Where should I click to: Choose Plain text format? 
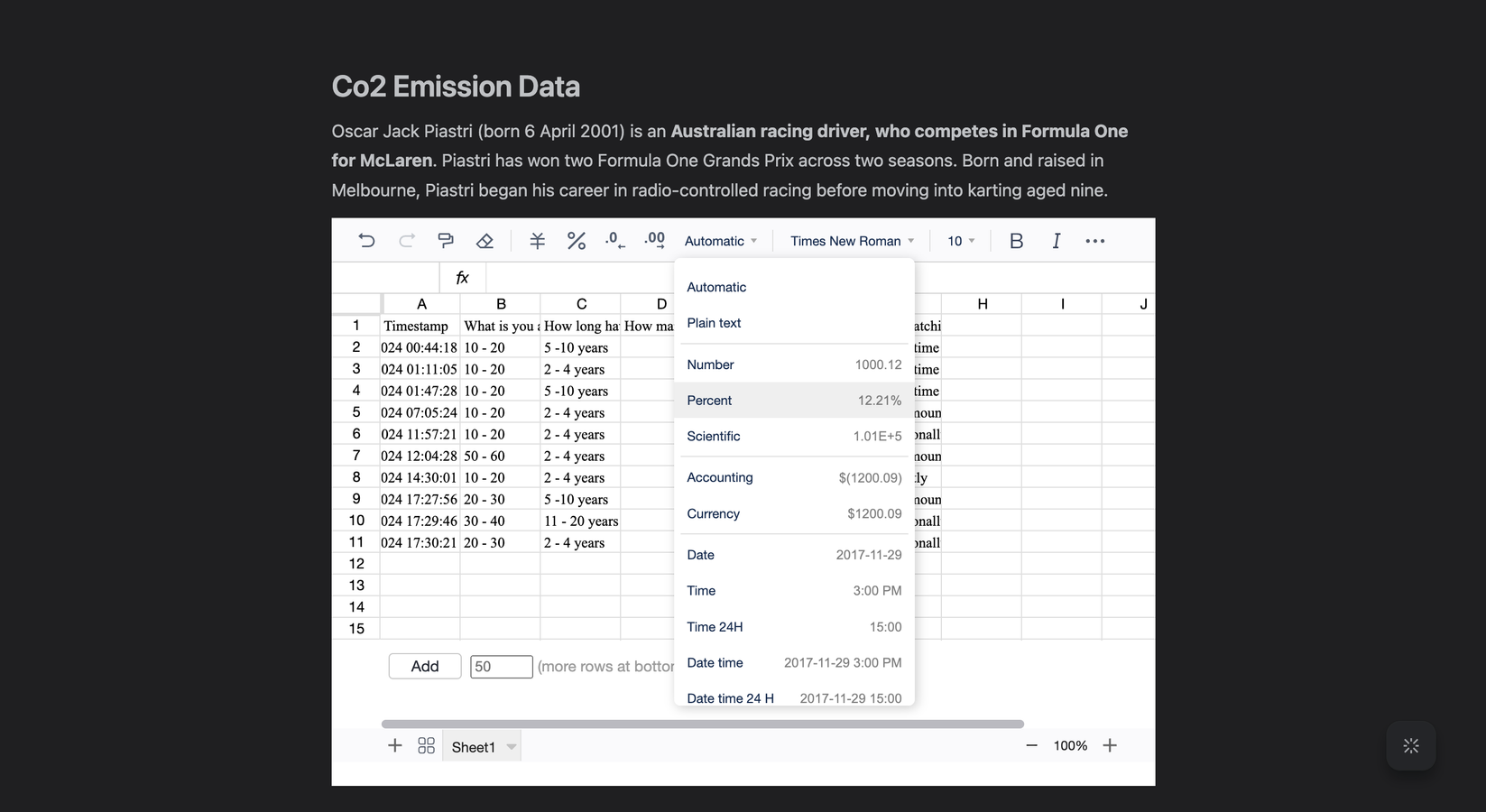(794, 323)
